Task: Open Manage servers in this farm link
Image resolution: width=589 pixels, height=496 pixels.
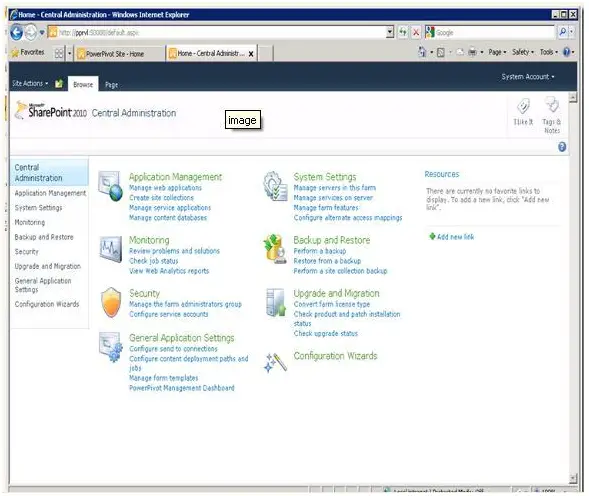Action: coord(334,188)
